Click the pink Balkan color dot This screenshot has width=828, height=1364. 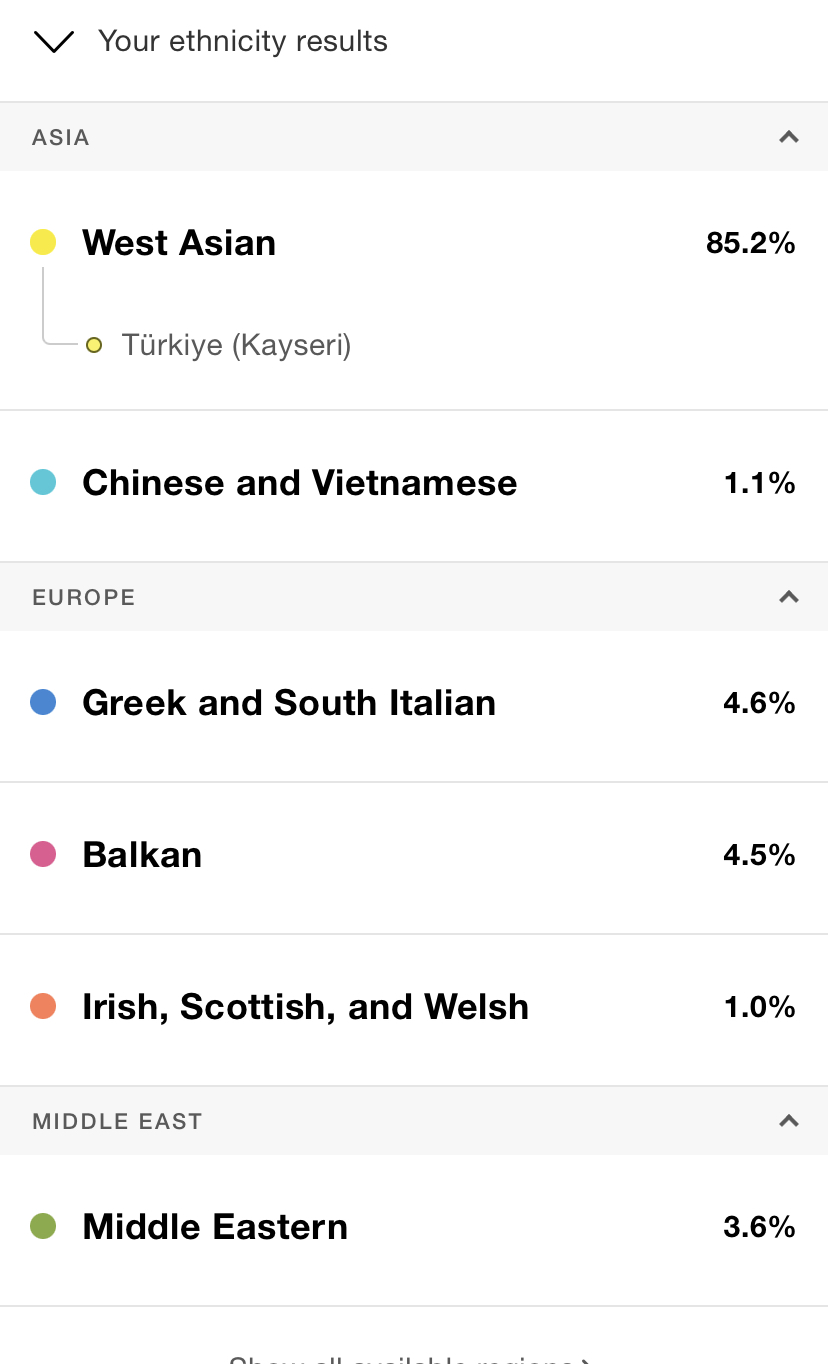click(x=43, y=855)
